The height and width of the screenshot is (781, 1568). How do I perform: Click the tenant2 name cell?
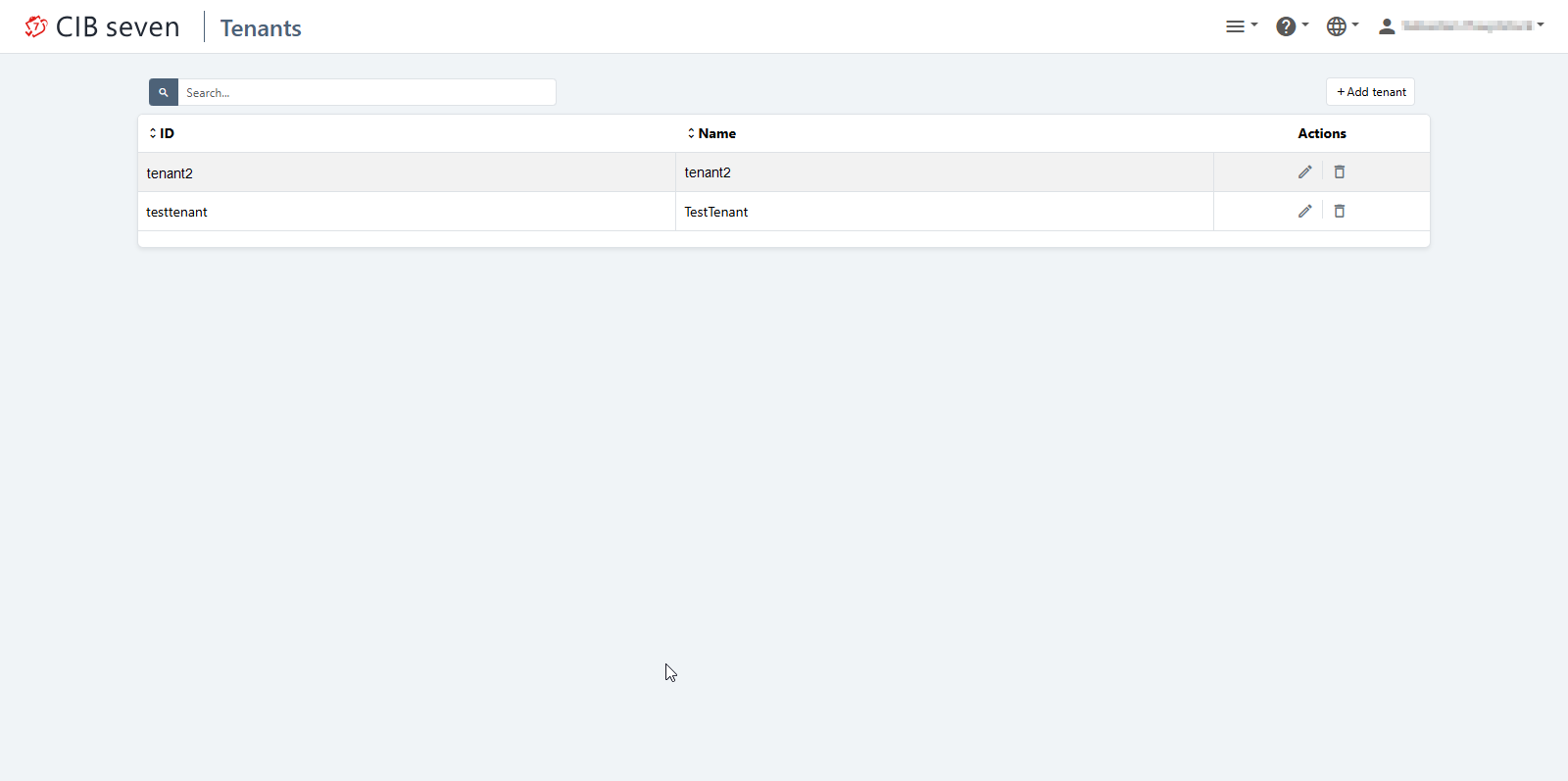(x=708, y=172)
